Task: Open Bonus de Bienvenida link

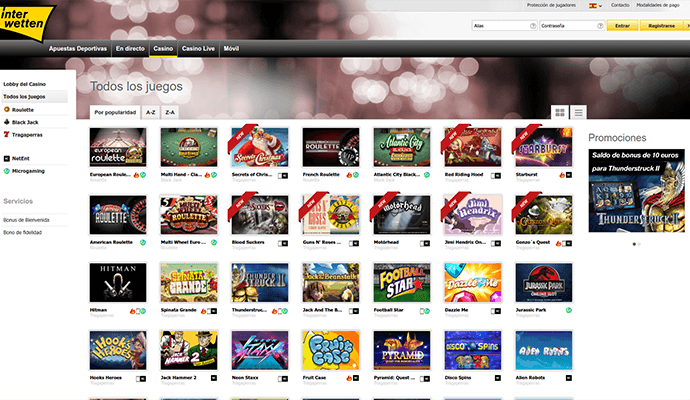Action: [x=26, y=219]
